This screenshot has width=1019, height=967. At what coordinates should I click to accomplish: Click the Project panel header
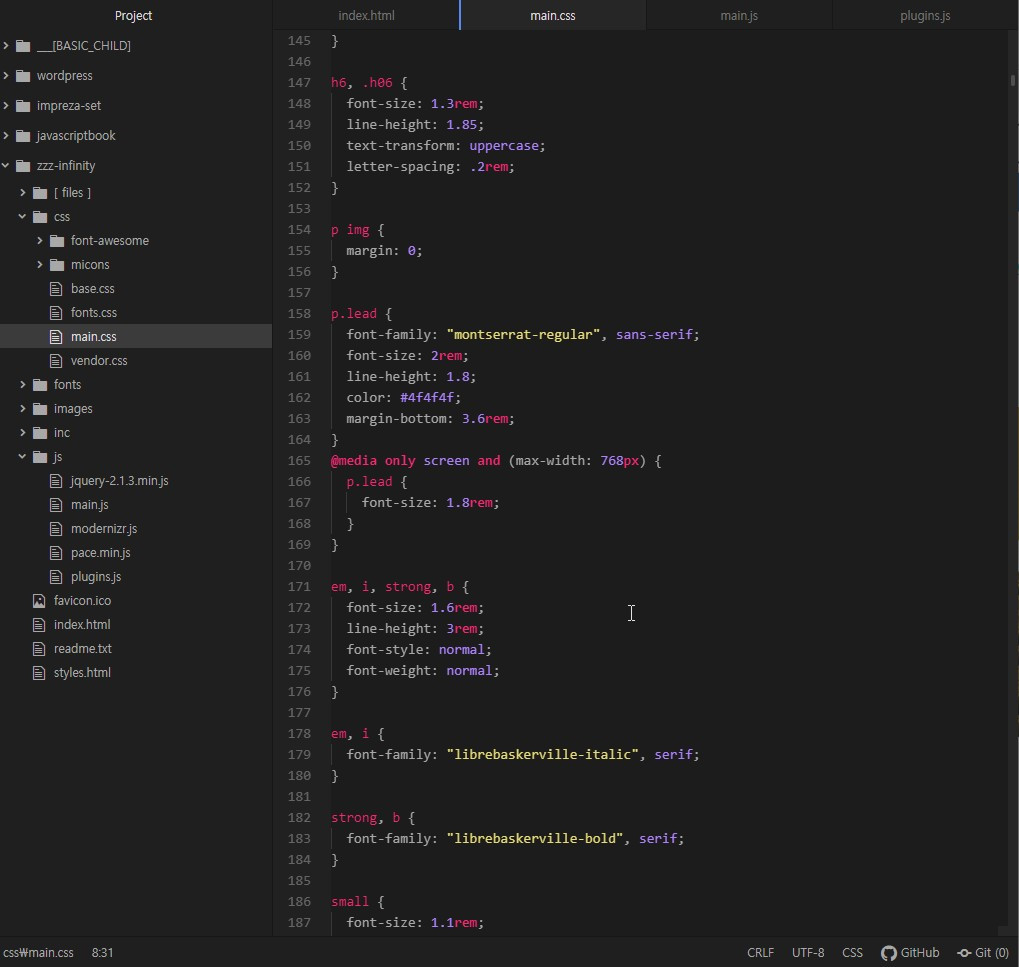point(133,15)
